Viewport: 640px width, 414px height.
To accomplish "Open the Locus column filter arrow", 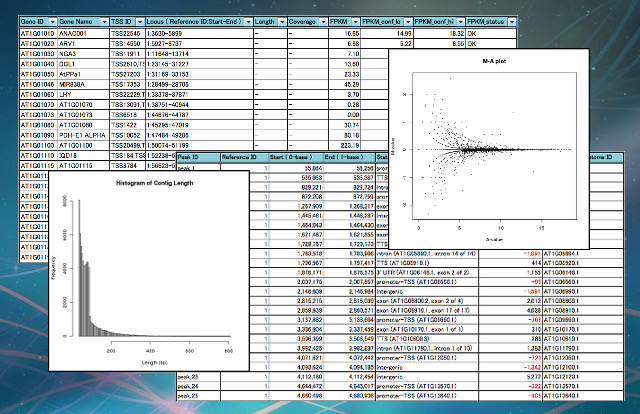I will [248, 22].
